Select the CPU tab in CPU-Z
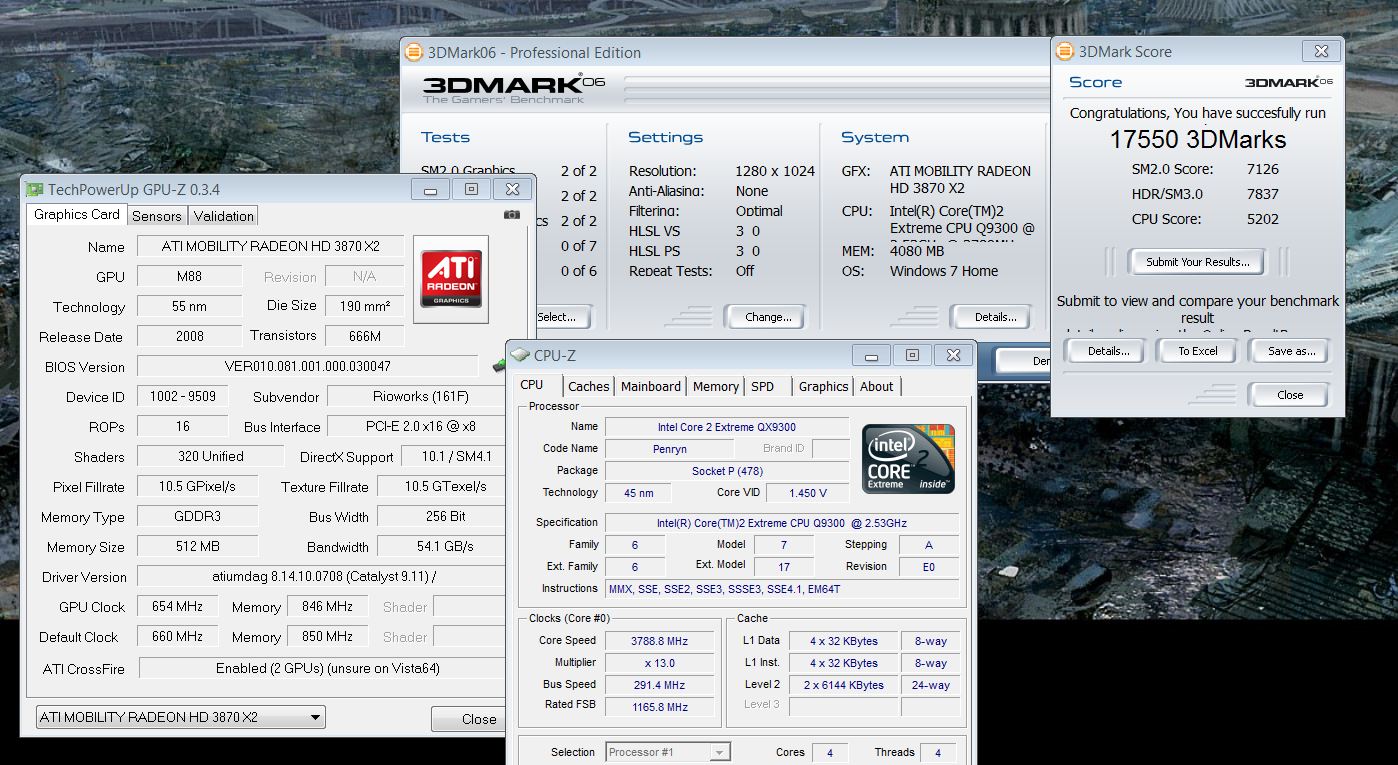 [x=532, y=385]
